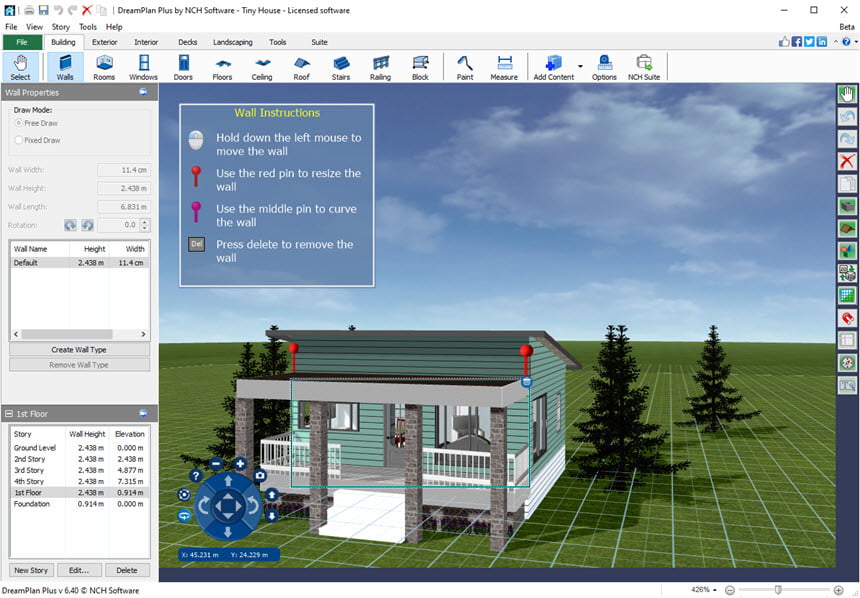Select the Ceiling tool
Screen dimensions: 860x598
(x=262, y=67)
